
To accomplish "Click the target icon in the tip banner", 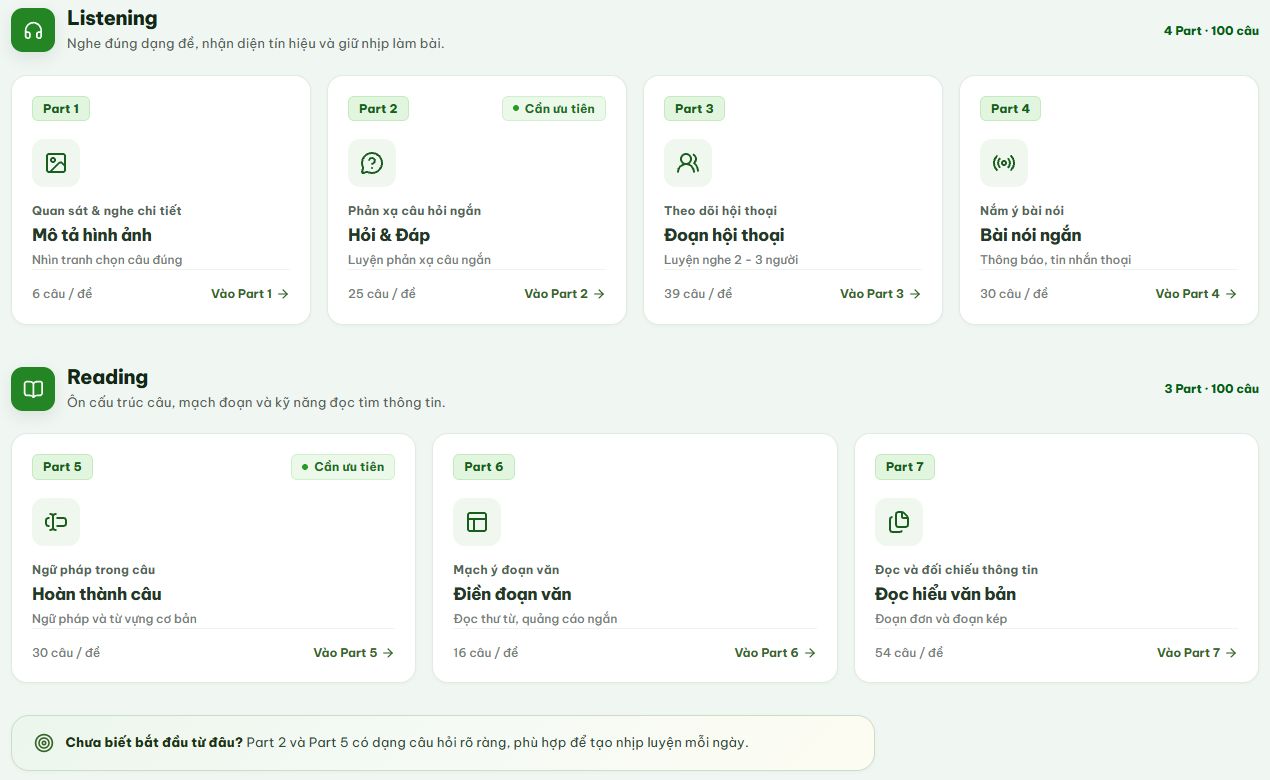I will (x=44, y=743).
